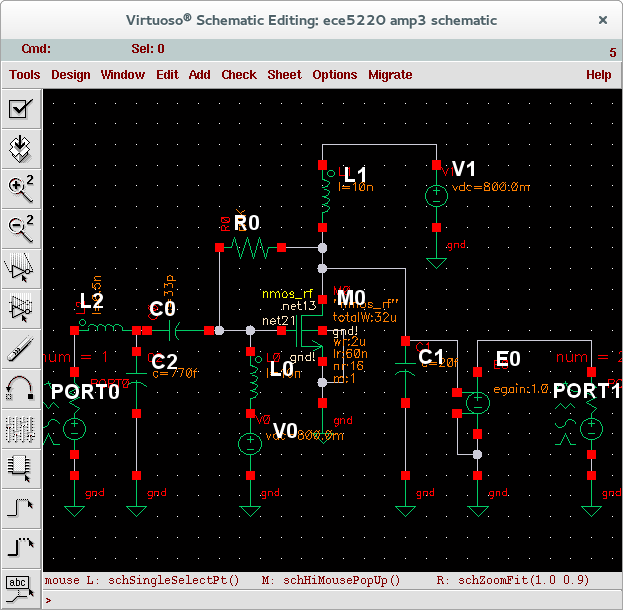Select the L1 inductor coil symbol
This screenshot has width=623, height=610.
tap(326, 196)
